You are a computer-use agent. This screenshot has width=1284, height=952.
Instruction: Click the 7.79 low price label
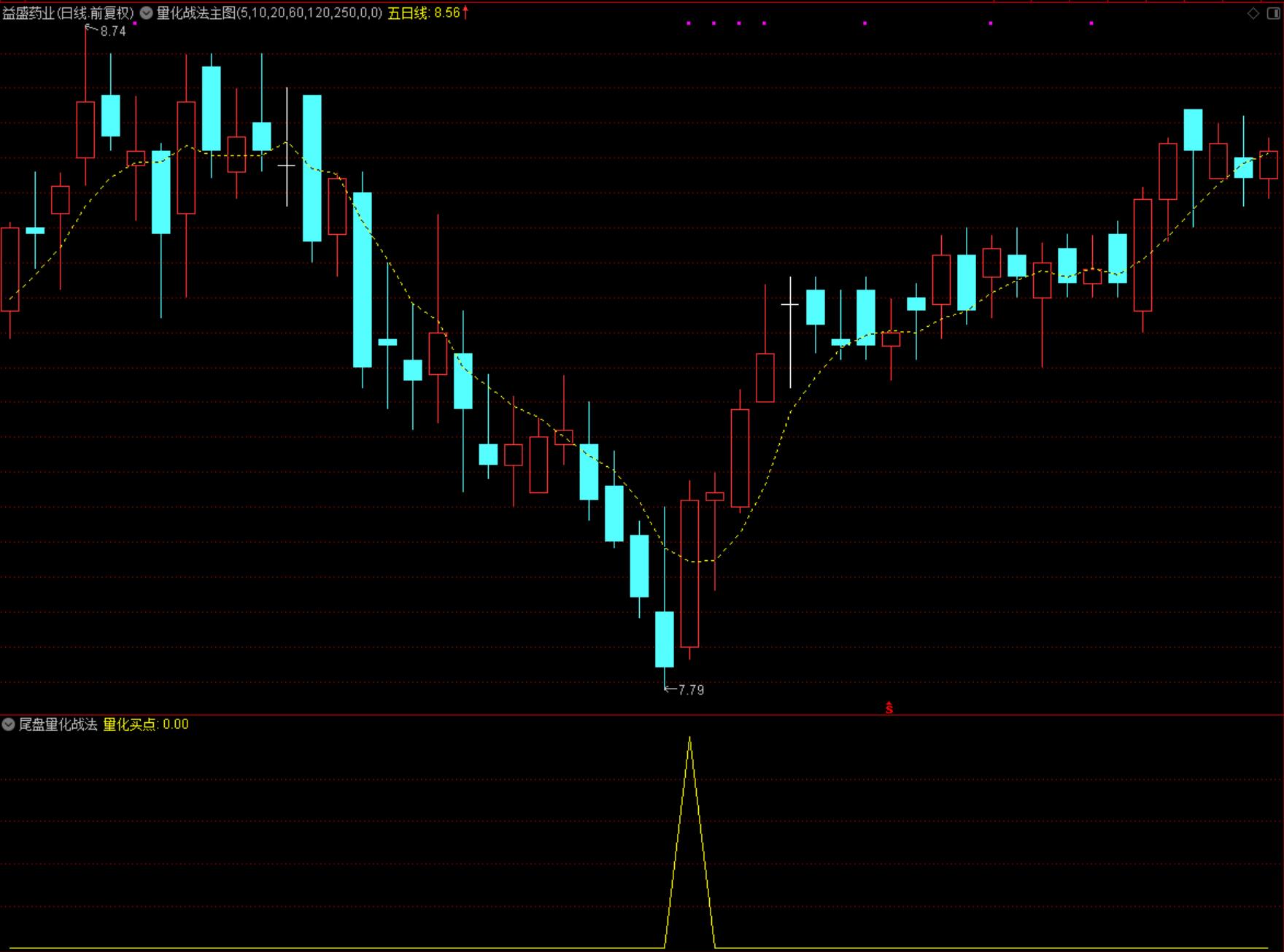[x=691, y=690]
